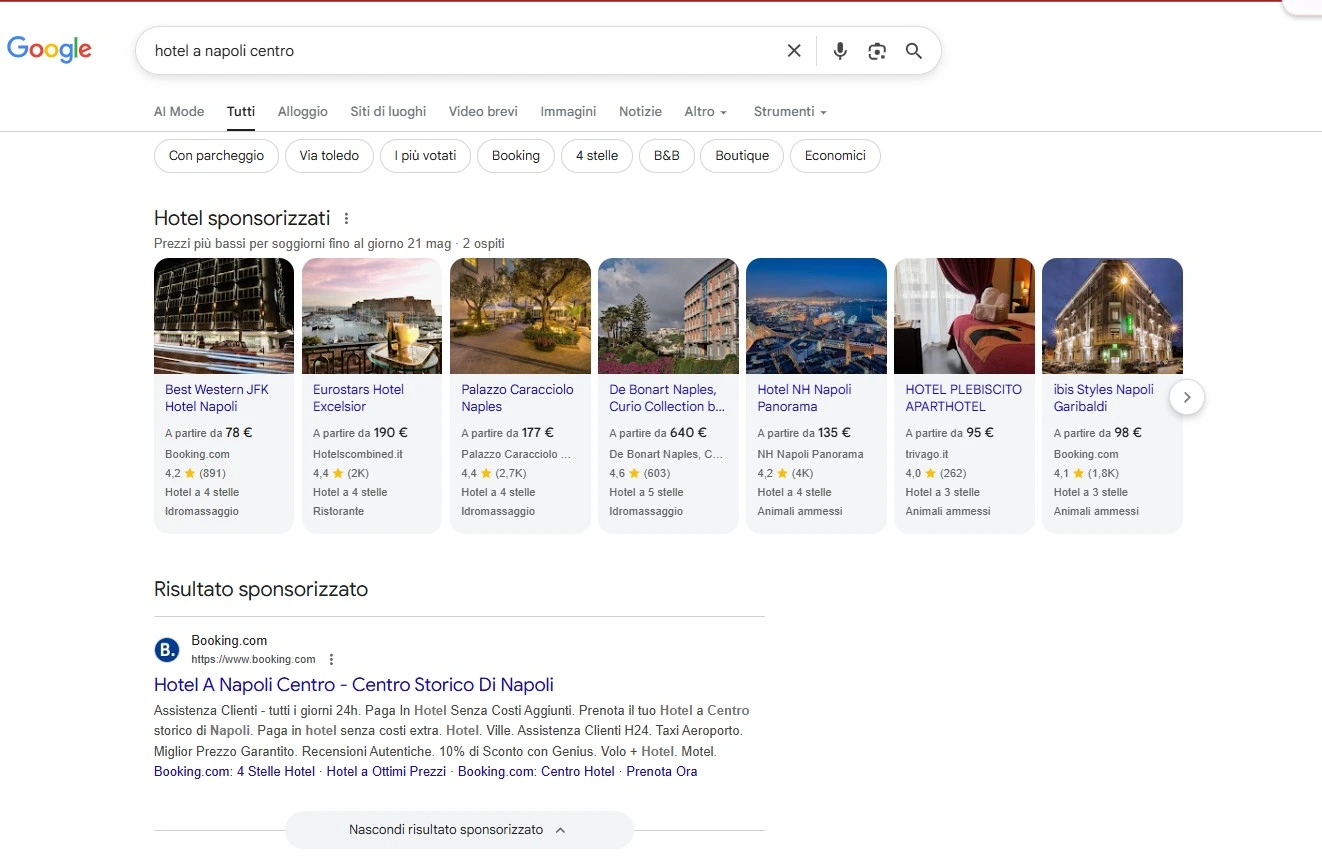Open Hotel NH Napoli Panorama photo

point(816,316)
